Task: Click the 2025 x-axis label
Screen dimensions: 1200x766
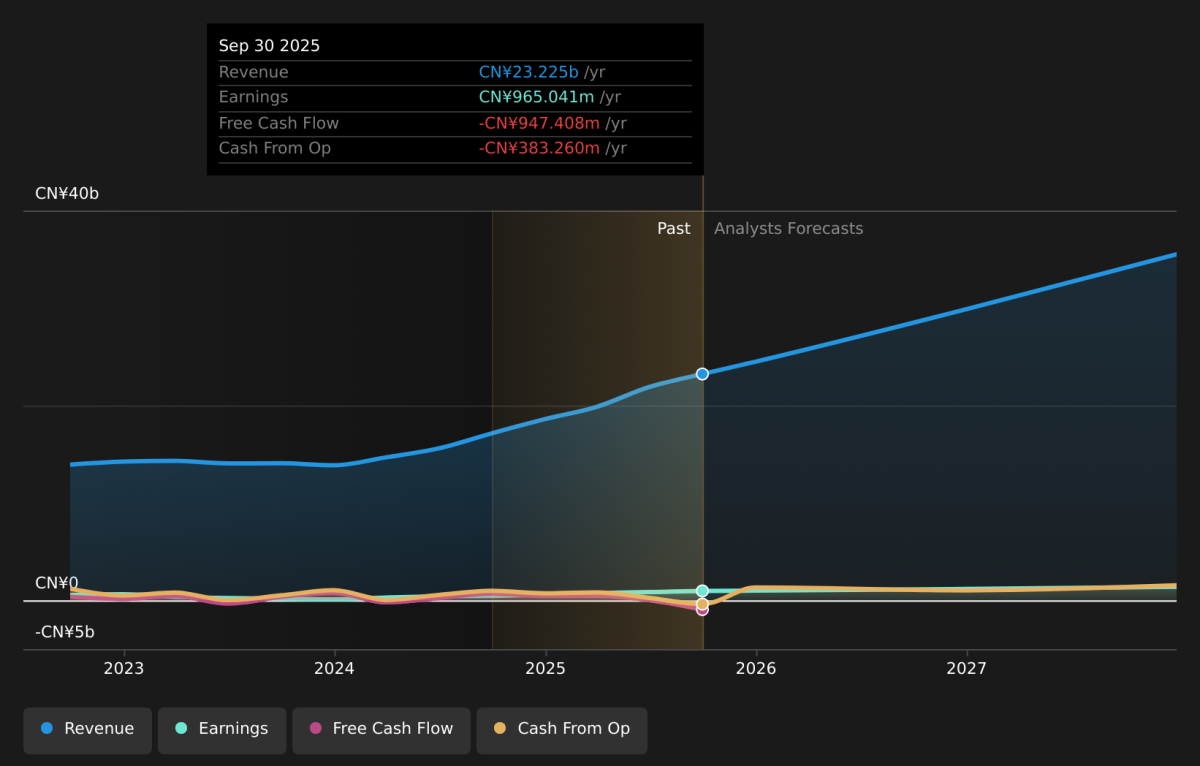Action: pyautogui.click(x=545, y=668)
